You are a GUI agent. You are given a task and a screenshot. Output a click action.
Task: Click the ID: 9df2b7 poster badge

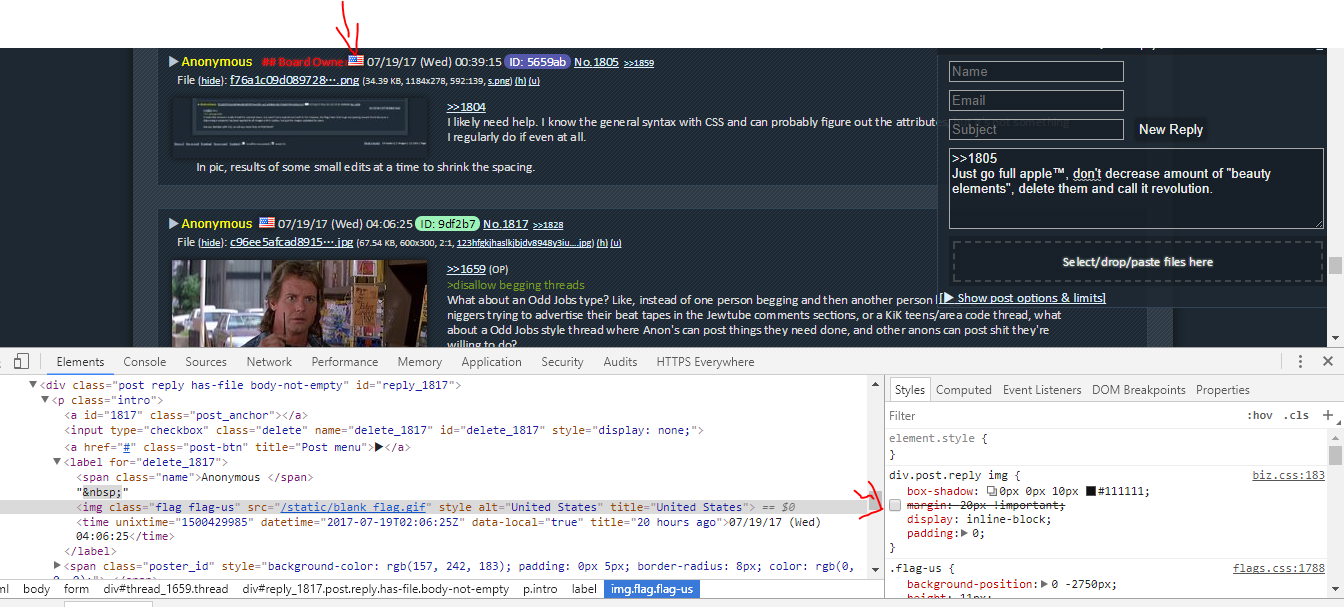click(x=446, y=223)
